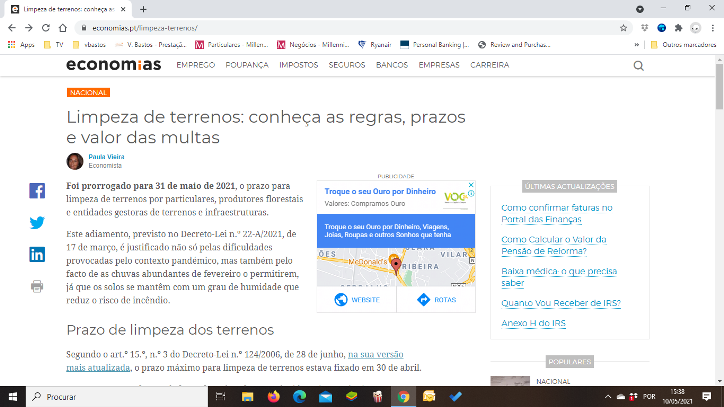Go to economias homepage logo
The image size is (724, 407).
coord(114,65)
